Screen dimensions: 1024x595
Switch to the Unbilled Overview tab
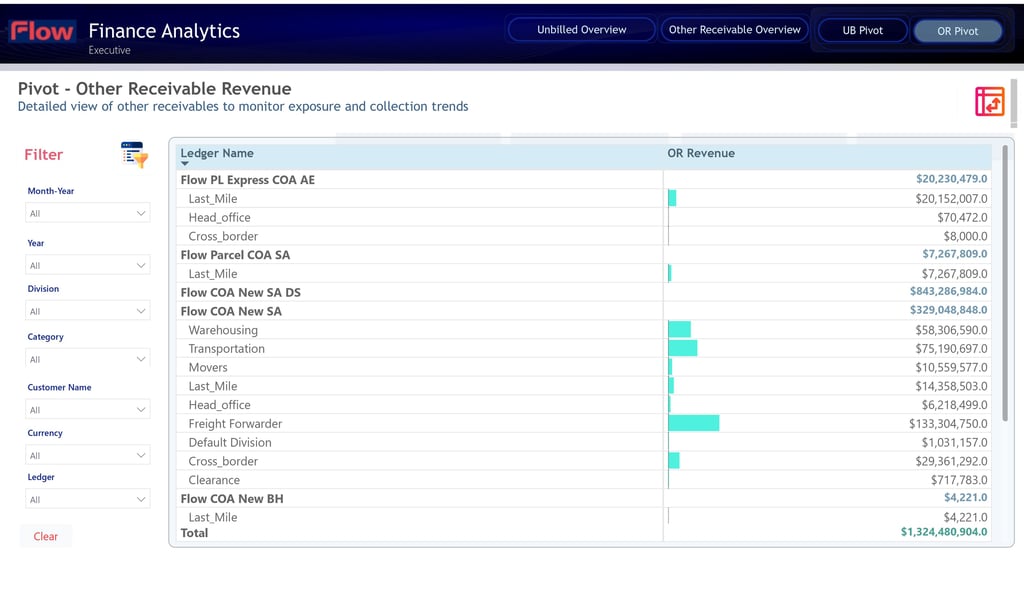[581, 29]
